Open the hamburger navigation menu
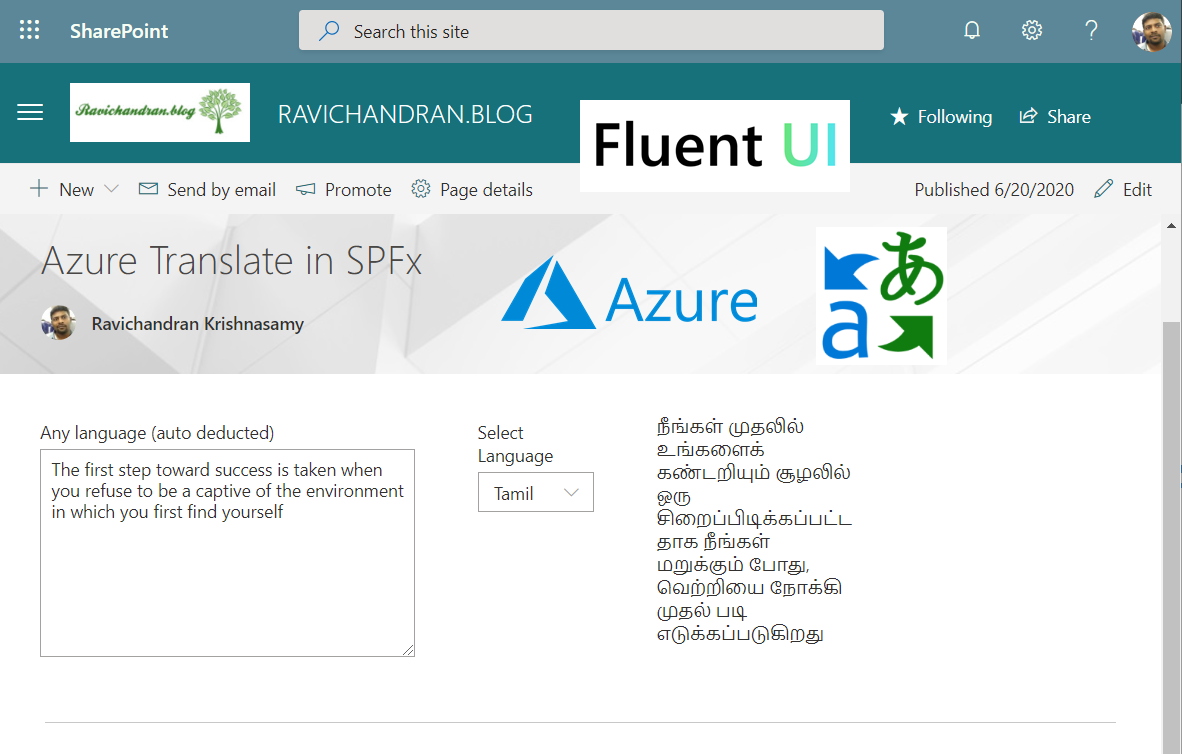 (30, 113)
